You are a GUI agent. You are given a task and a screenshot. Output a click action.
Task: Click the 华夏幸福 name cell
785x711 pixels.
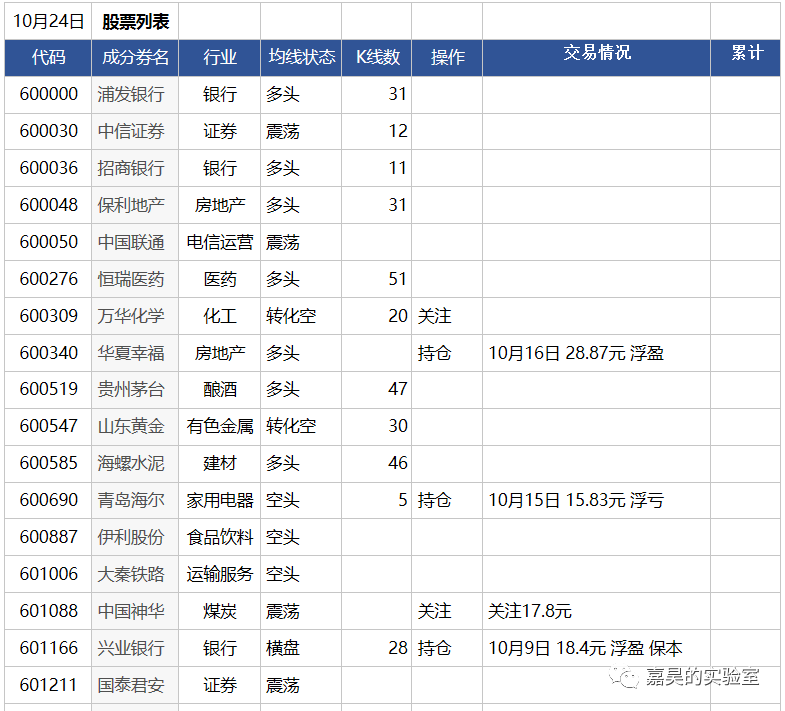pos(135,353)
